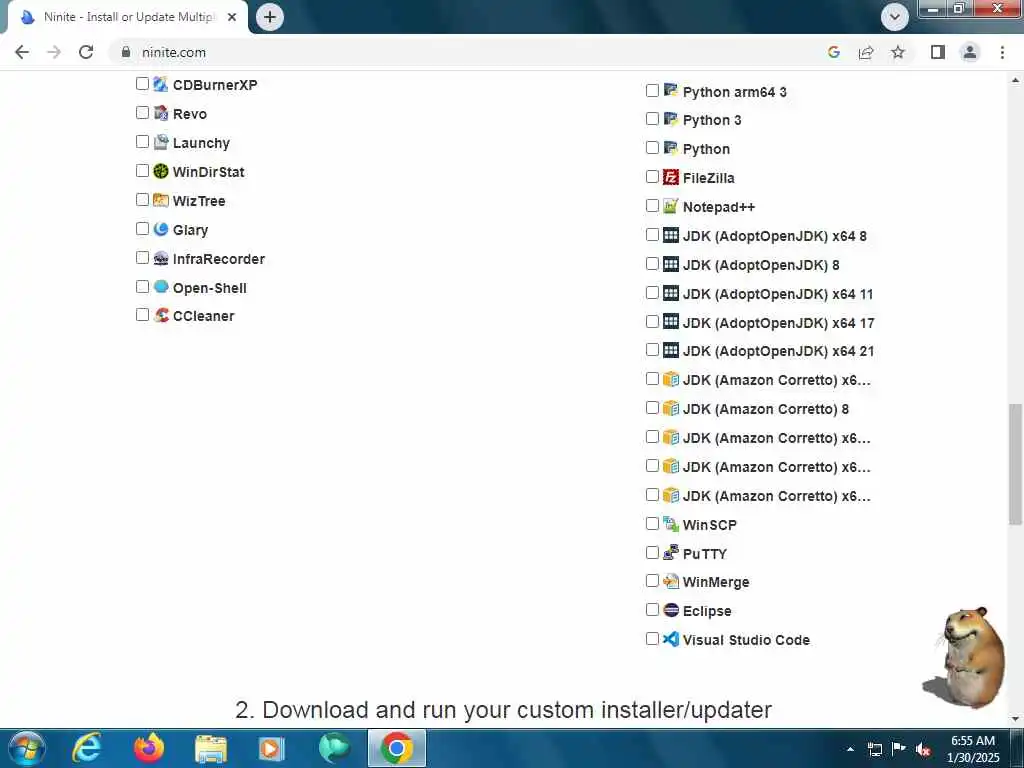Reload the Ninite page
Image resolution: width=1024 pixels, height=768 pixels.
pyautogui.click(x=86, y=52)
